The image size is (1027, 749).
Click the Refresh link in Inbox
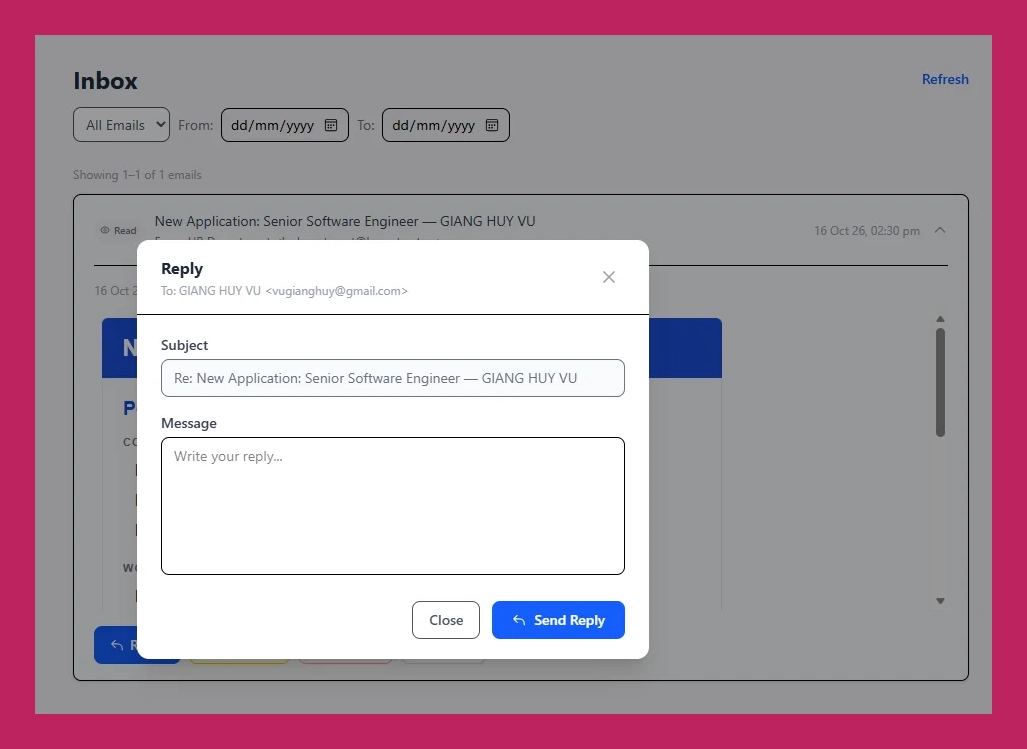945,79
